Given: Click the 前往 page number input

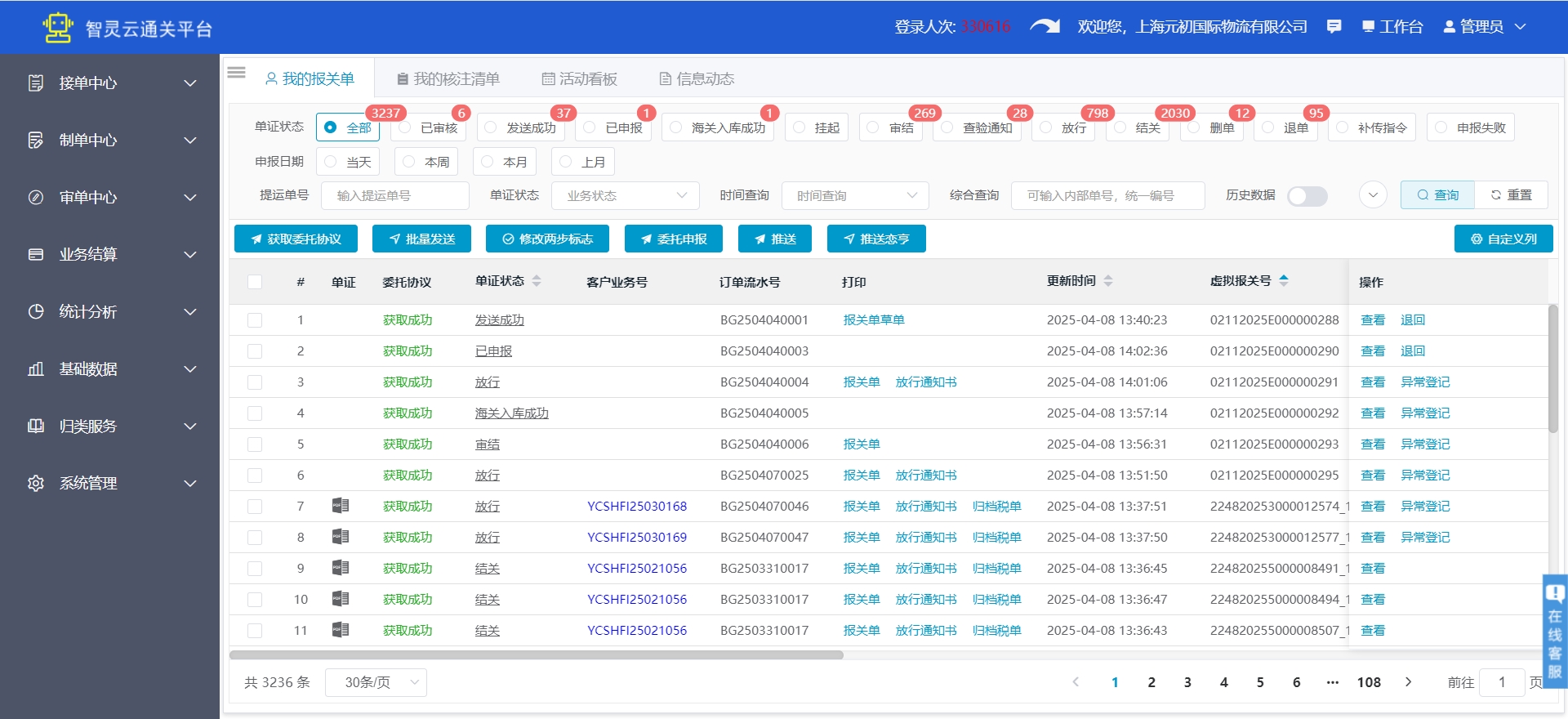Looking at the screenshot, I should click(x=1502, y=682).
